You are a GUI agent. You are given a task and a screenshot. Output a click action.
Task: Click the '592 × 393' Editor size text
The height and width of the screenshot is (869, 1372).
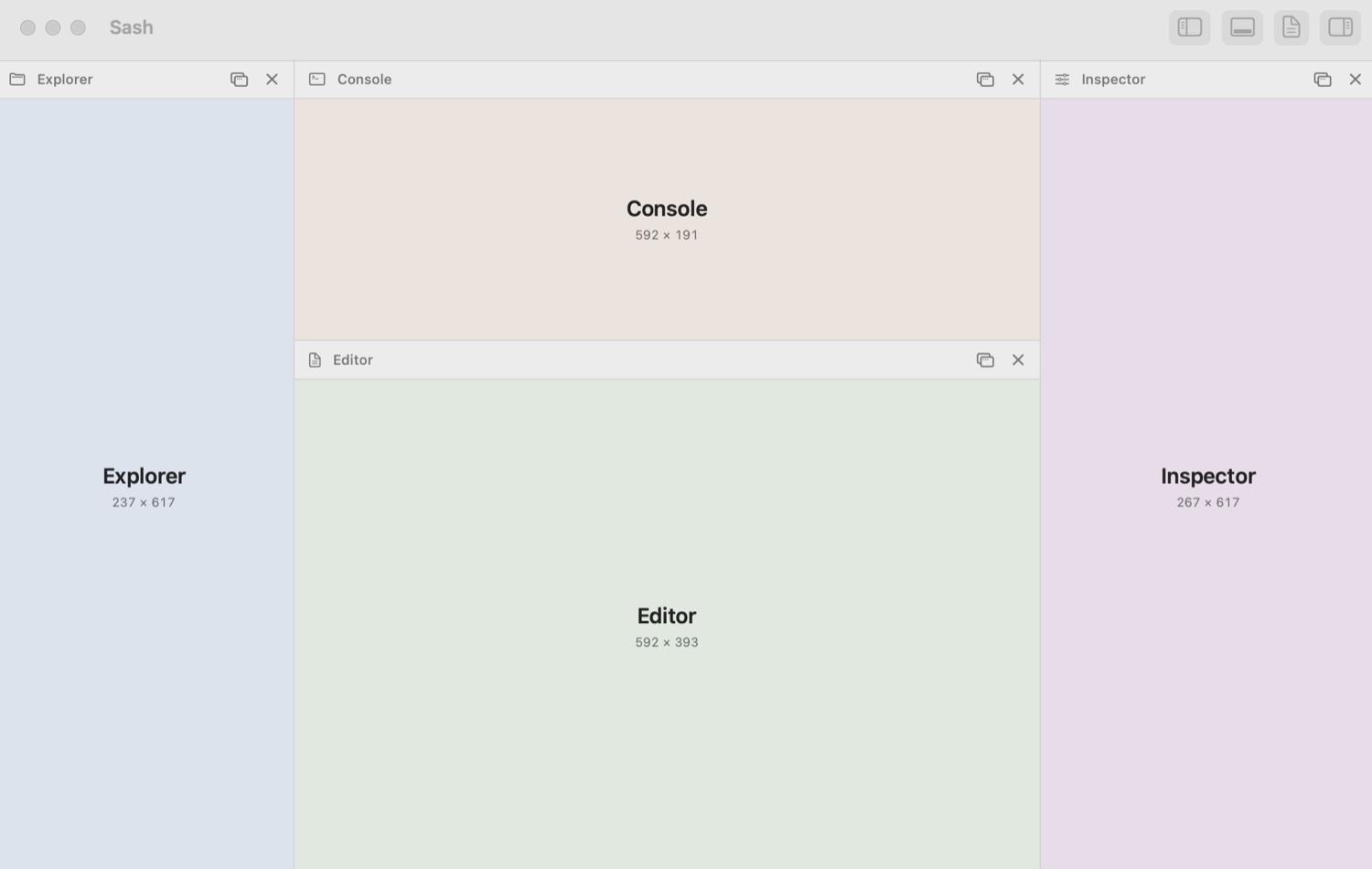pos(667,642)
